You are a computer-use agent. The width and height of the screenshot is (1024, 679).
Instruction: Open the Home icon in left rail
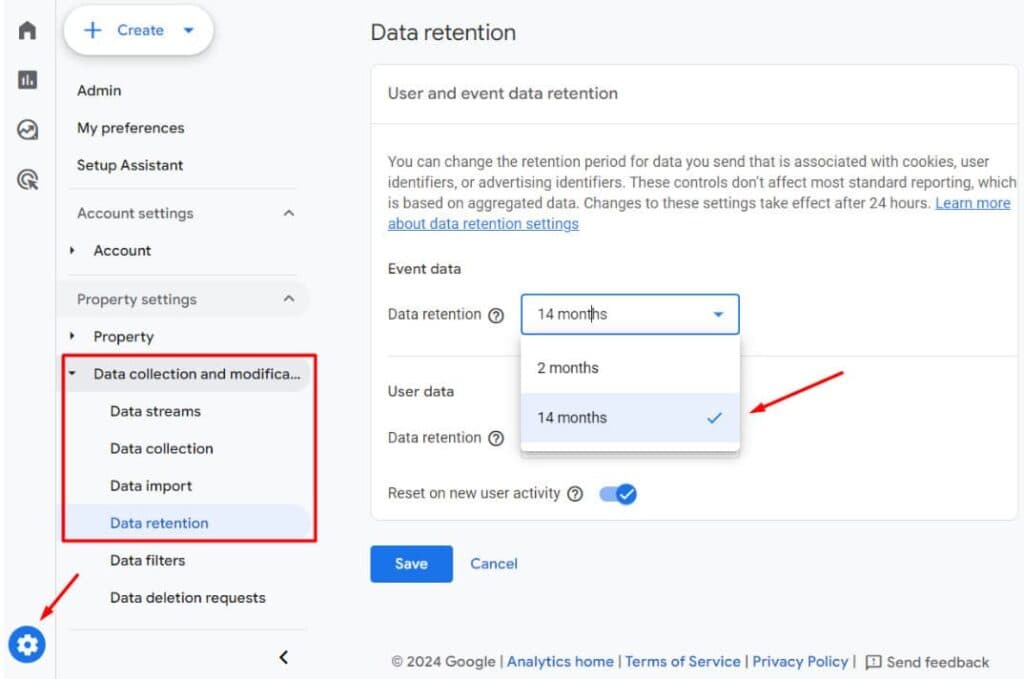tap(27, 30)
